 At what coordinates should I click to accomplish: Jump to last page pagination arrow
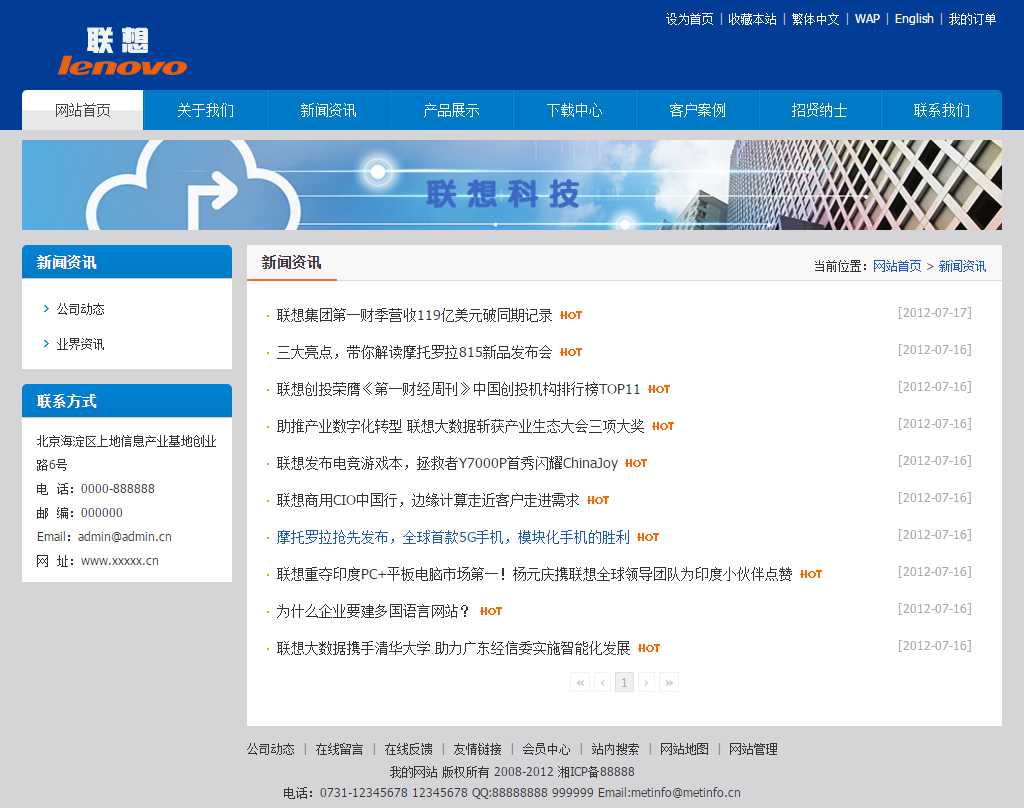[x=669, y=682]
